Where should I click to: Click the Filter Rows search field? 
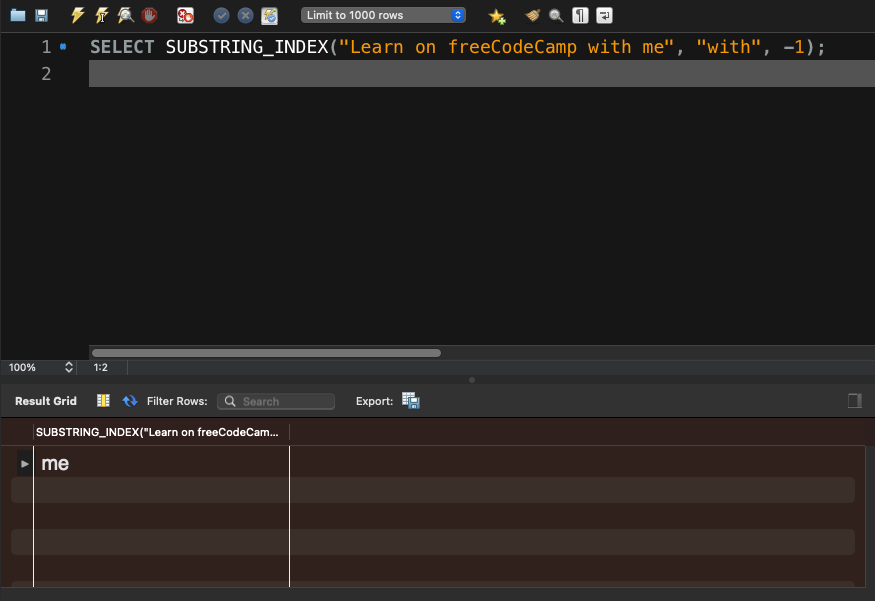point(276,401)
